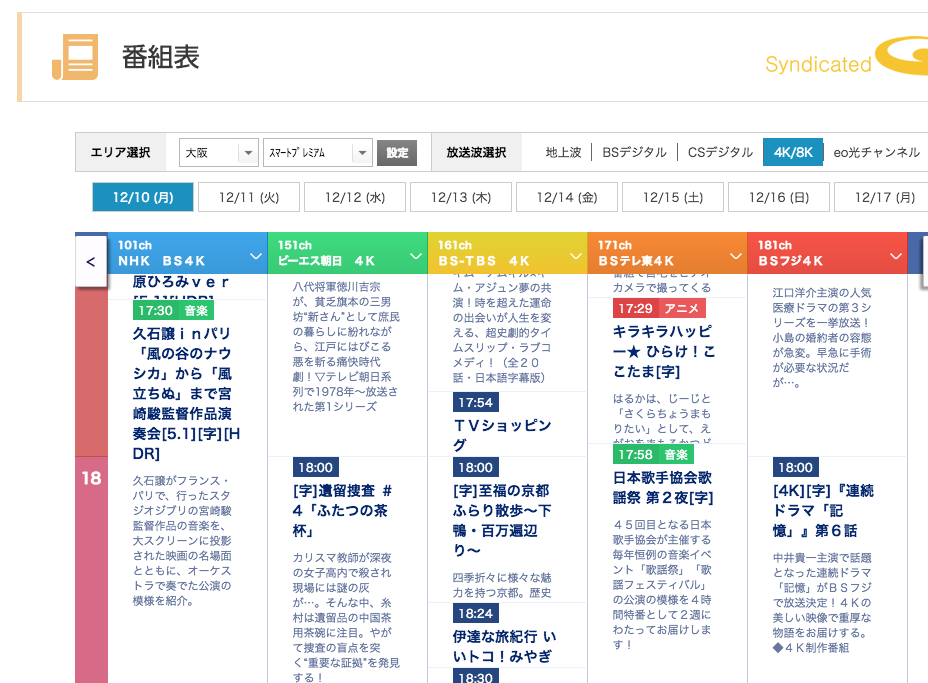928x683 pixels.
Task: Select date 12/12 (水)
Action: [x=355, y=197]
